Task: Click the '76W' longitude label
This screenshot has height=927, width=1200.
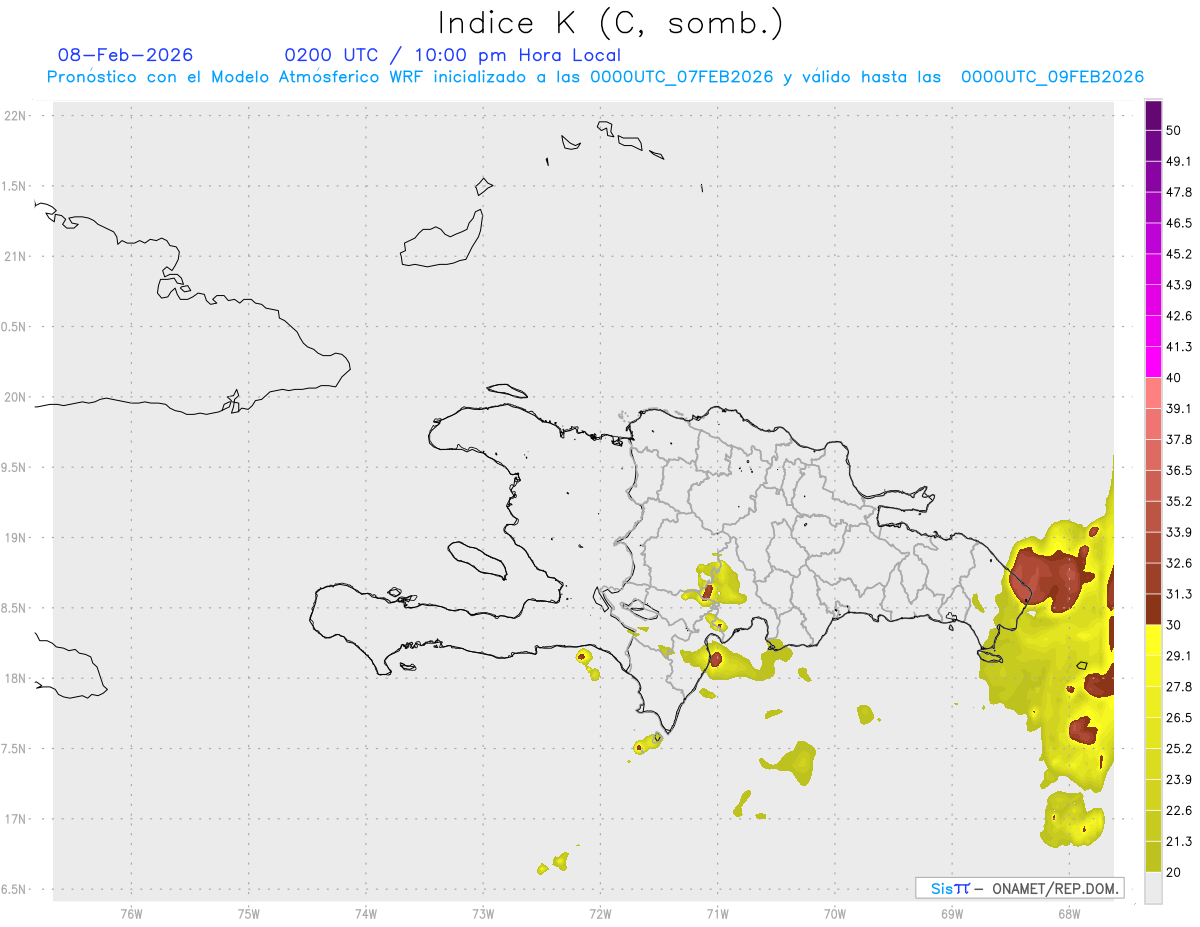Action: tap(131, 913)
